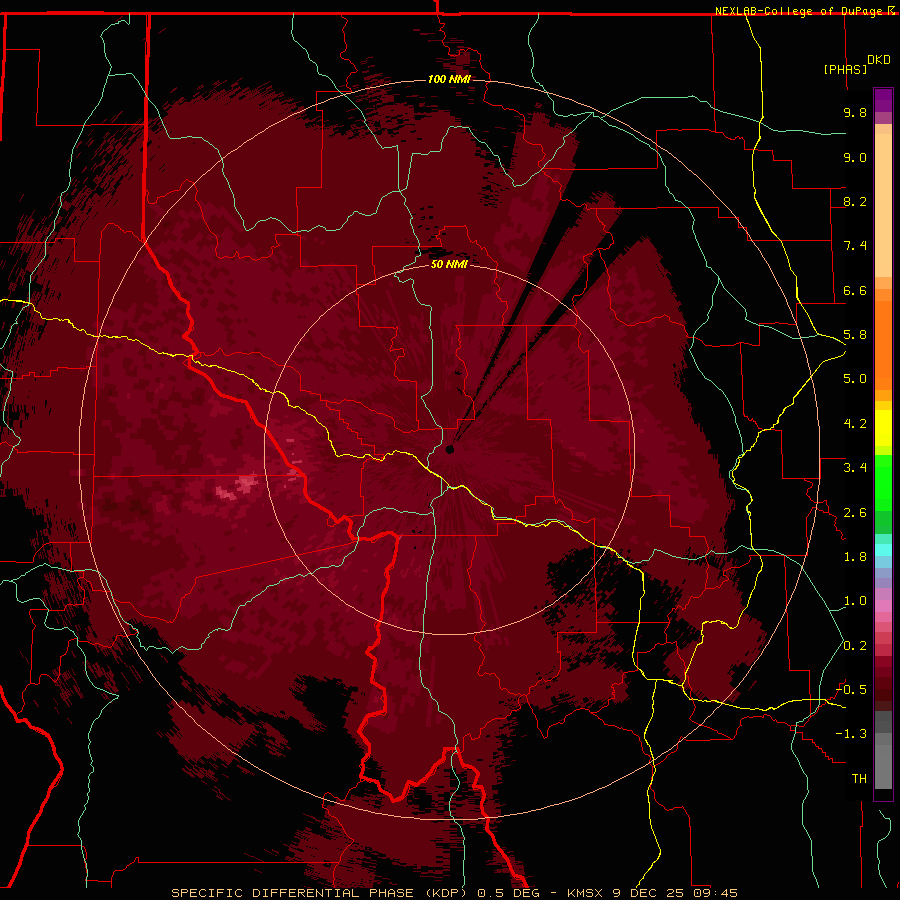Screen dimensions: 900x900
Task: Click the 0.2 value on color scale
Action: pos(855,646)
